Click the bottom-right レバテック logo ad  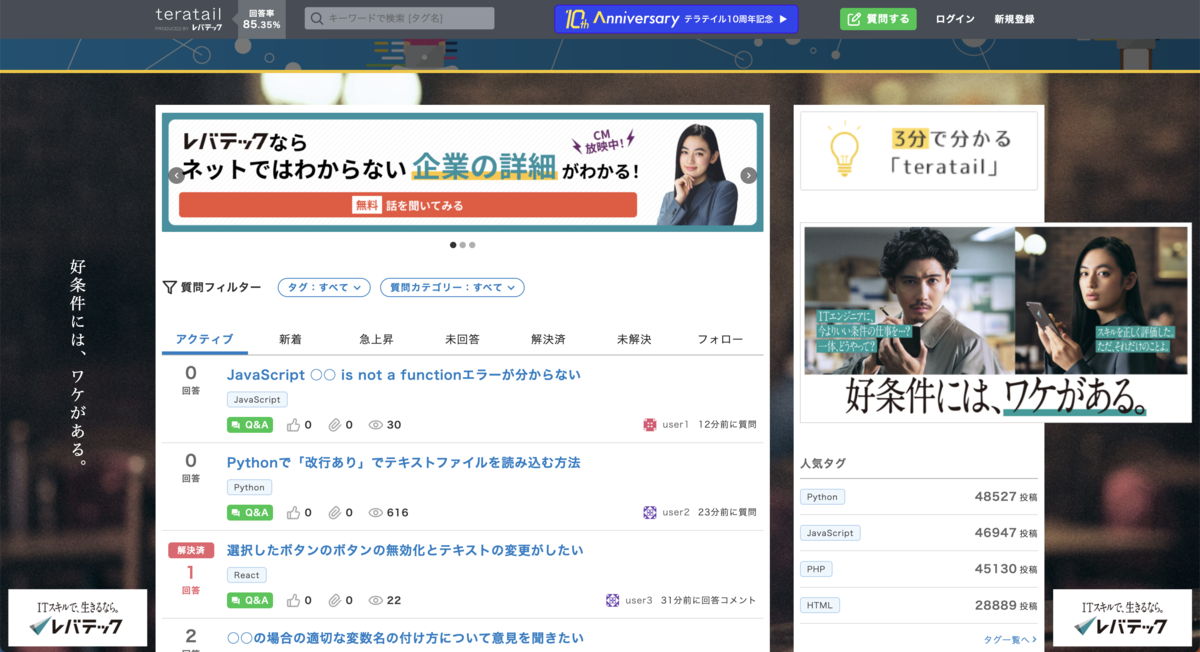tap(1122, 618)
